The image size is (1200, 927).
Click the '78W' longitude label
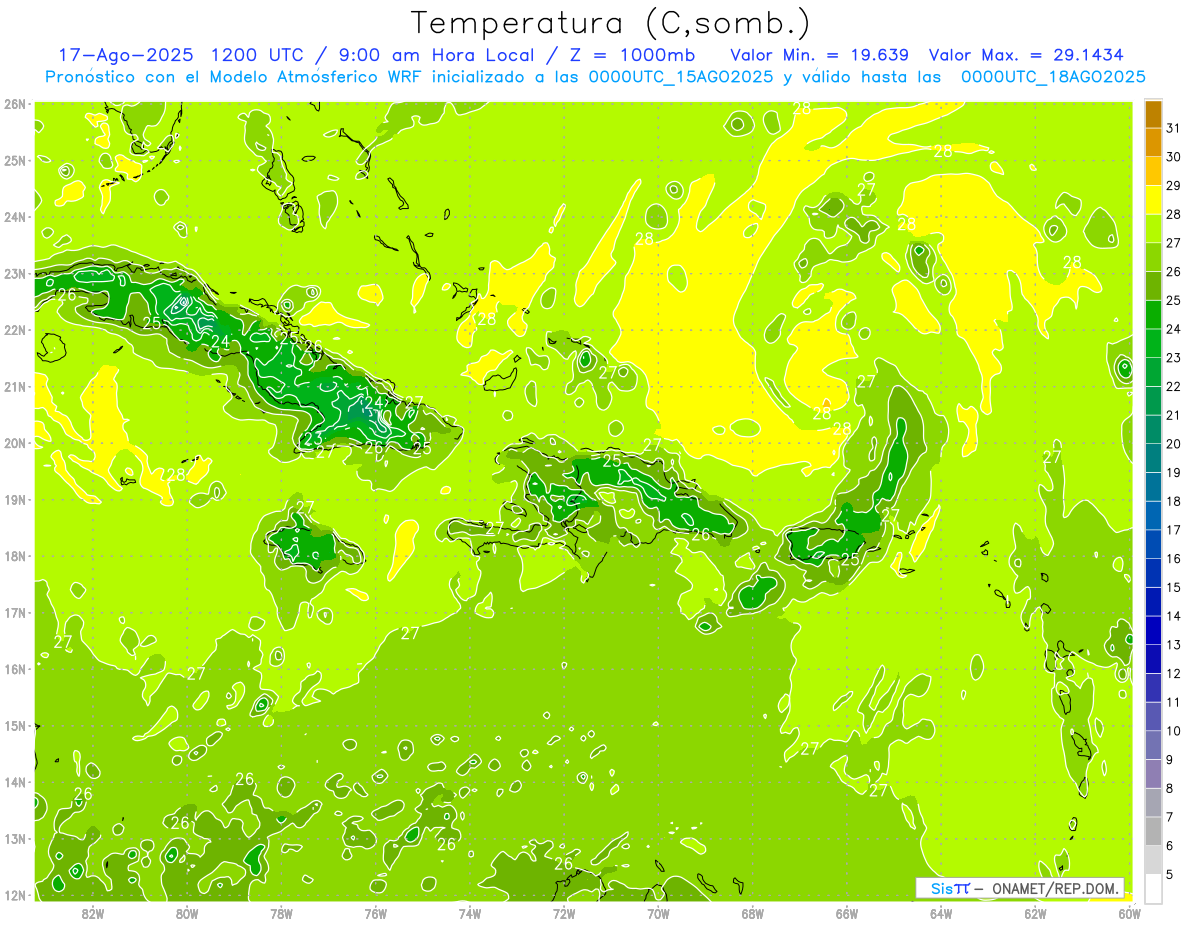point(281,913)
